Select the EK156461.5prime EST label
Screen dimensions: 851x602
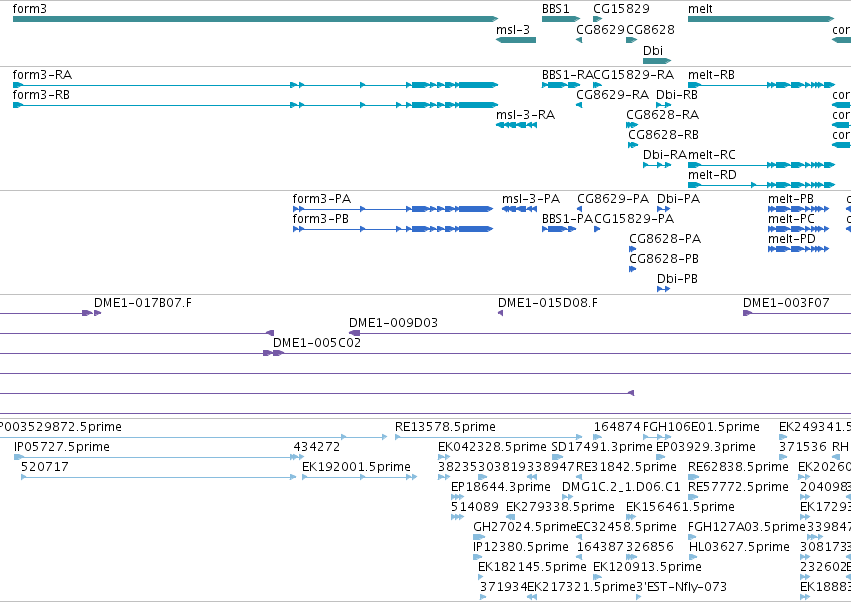[x=680, y=508]
